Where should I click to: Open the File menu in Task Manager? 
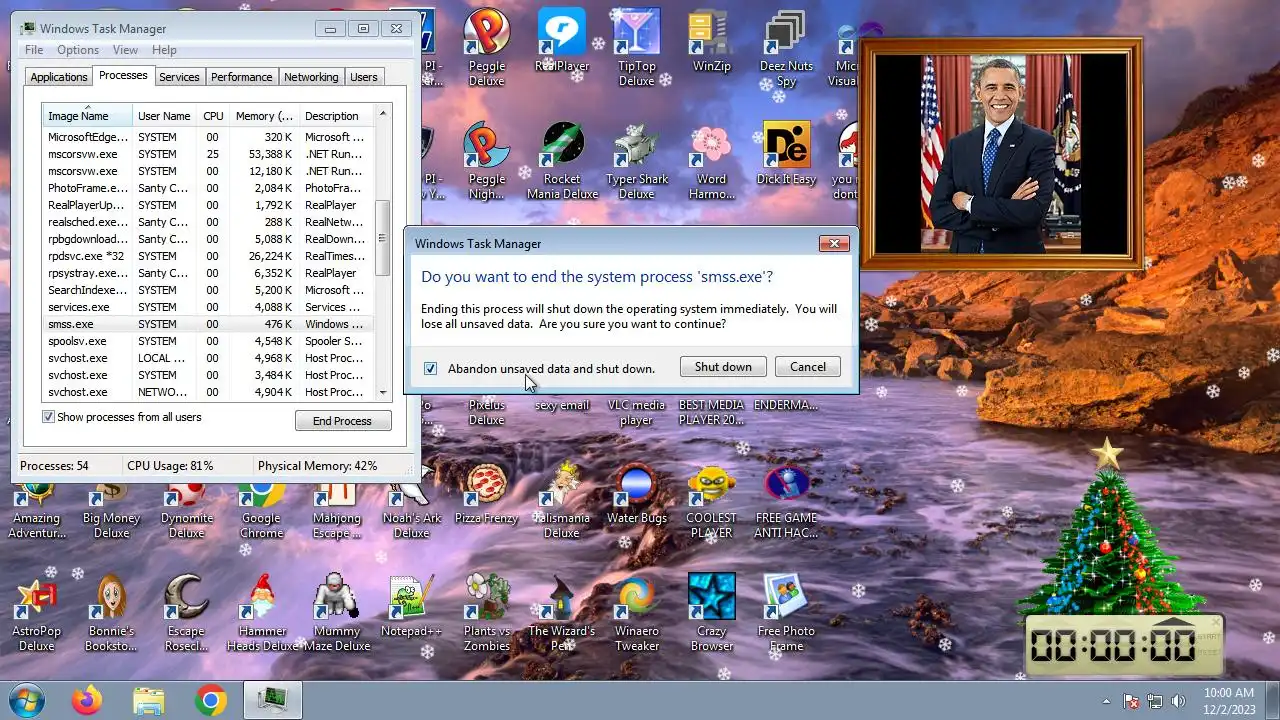click(x=34, y=50)
